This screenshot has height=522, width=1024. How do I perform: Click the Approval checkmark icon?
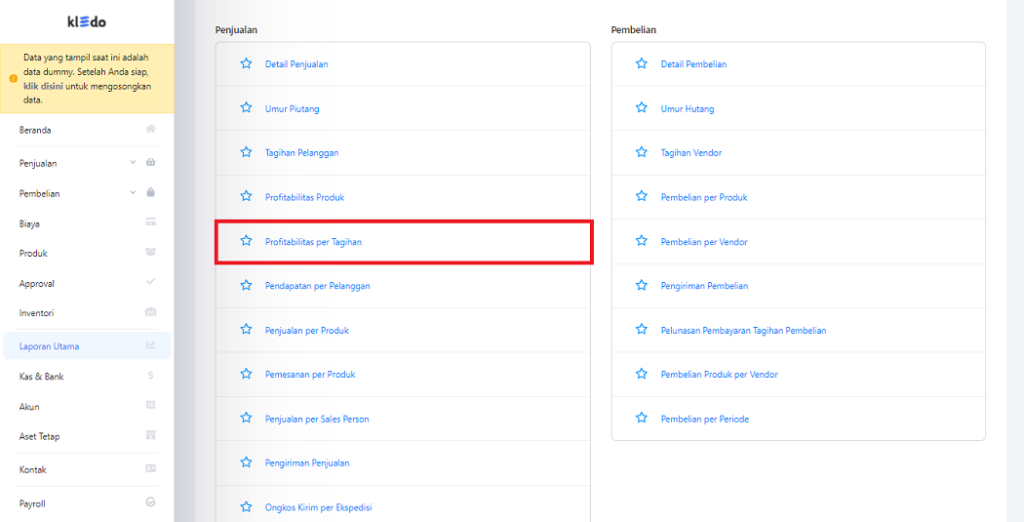click(150, 282)
